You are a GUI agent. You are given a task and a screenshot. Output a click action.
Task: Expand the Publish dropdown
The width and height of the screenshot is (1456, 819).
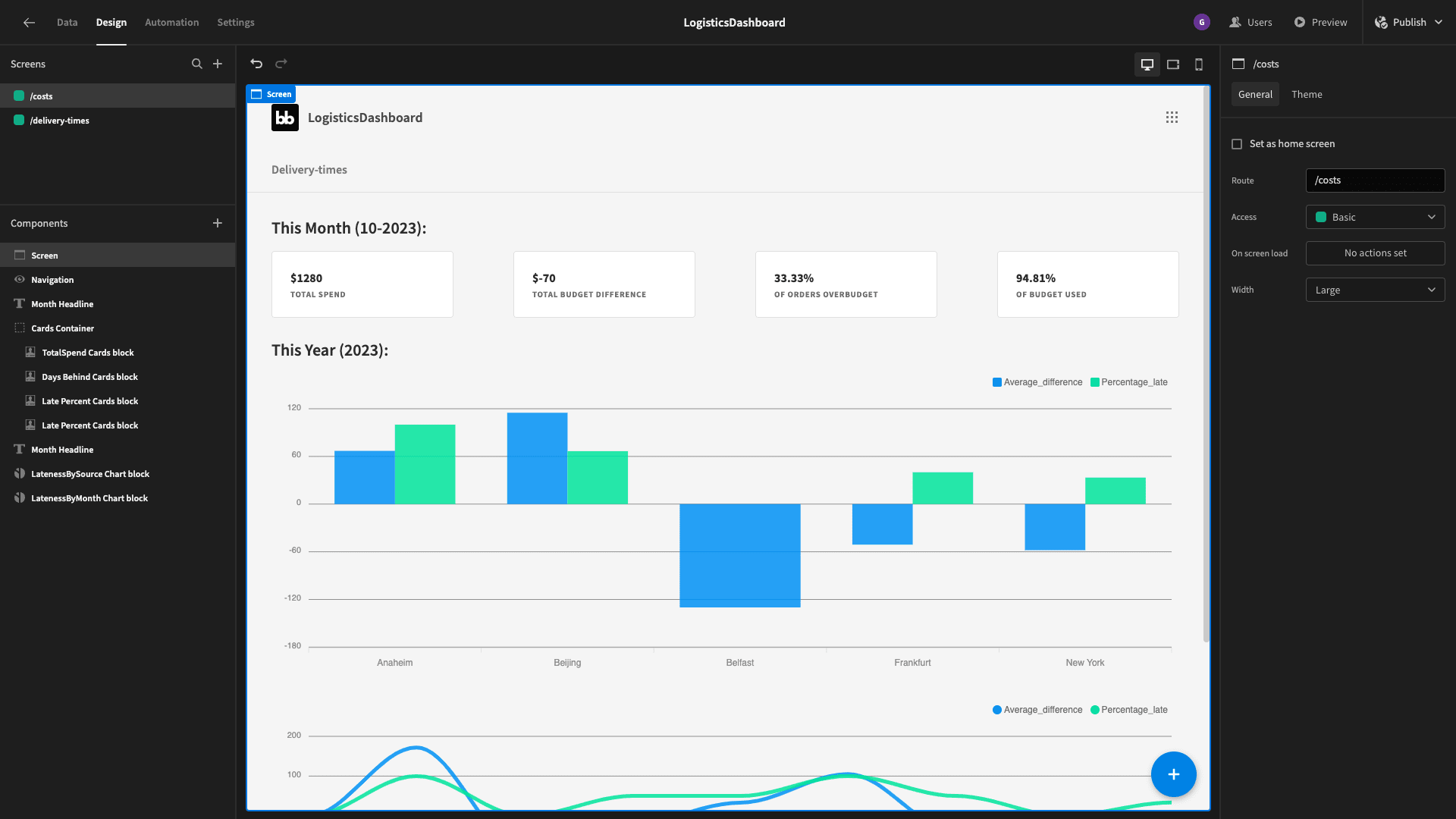pos(1408,23)
